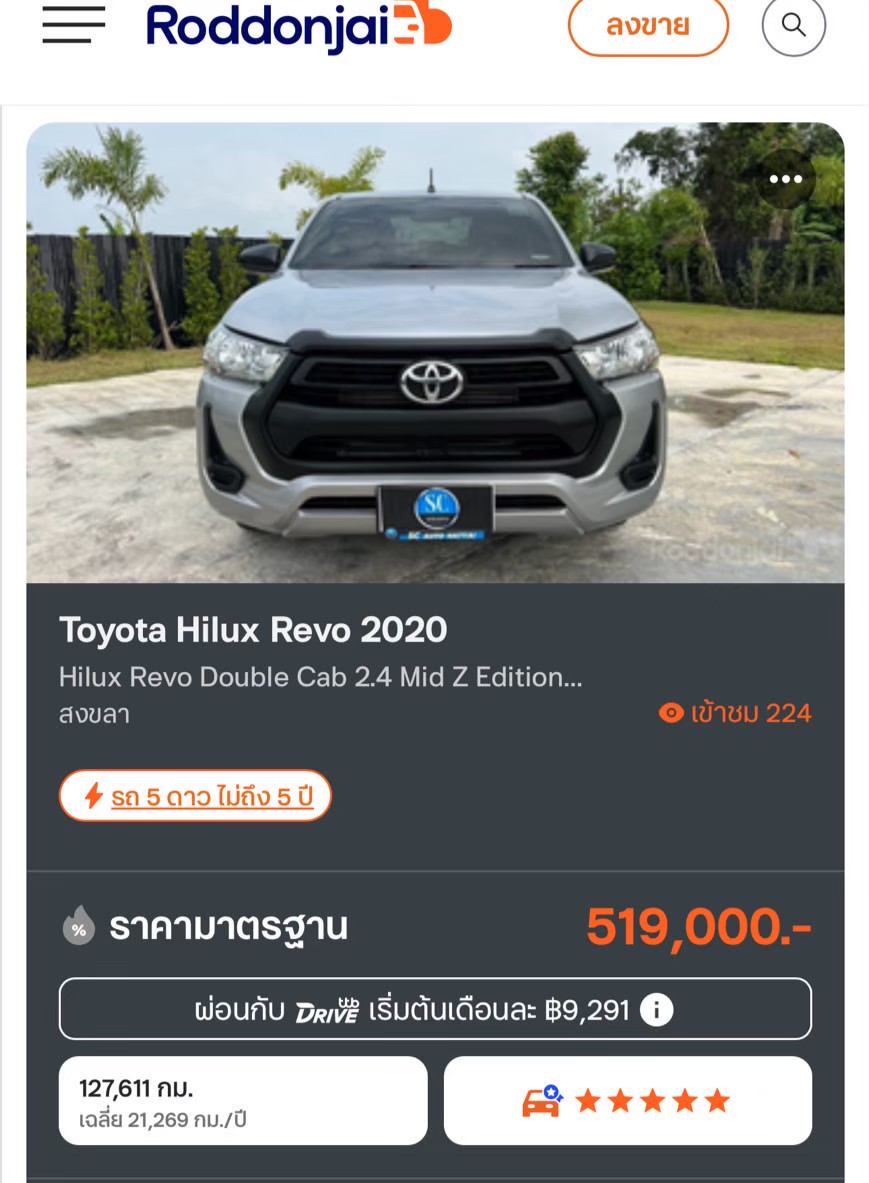Click the car rating icon beside stars
The image size is (869, 1183).
pyautogui.click(x=542, y=1101)
